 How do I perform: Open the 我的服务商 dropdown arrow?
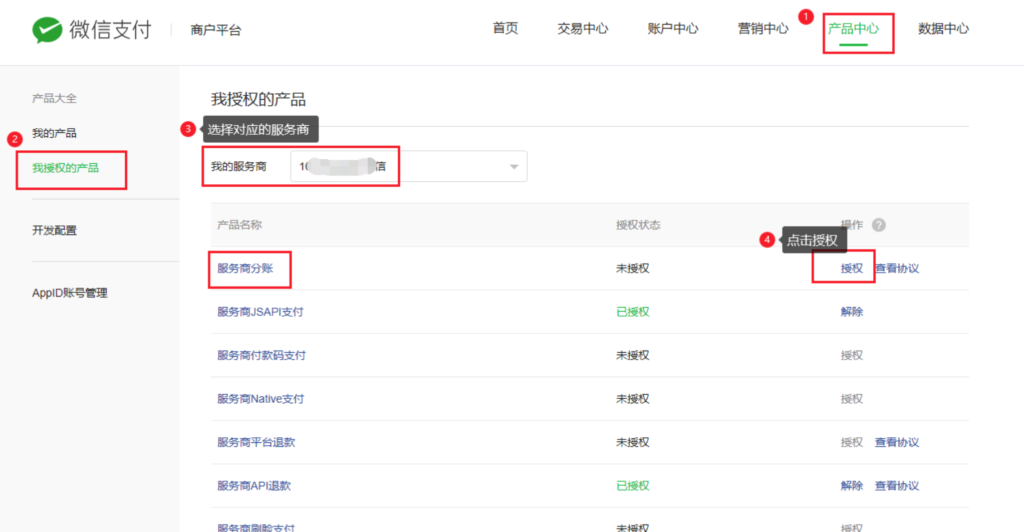(514, 167)
